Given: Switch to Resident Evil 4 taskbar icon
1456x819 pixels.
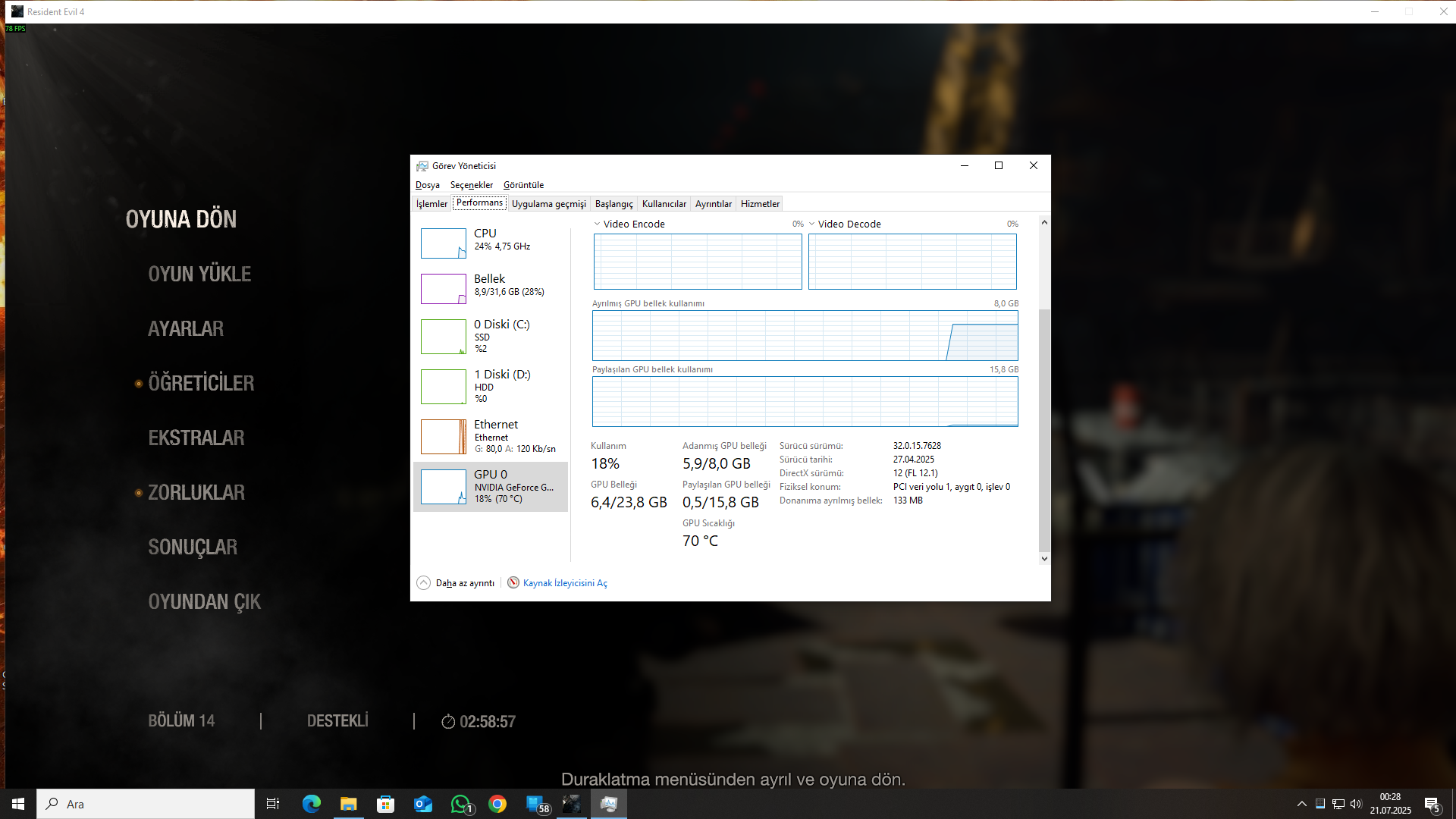Looking at the screenshot, I should coord(572,804).
